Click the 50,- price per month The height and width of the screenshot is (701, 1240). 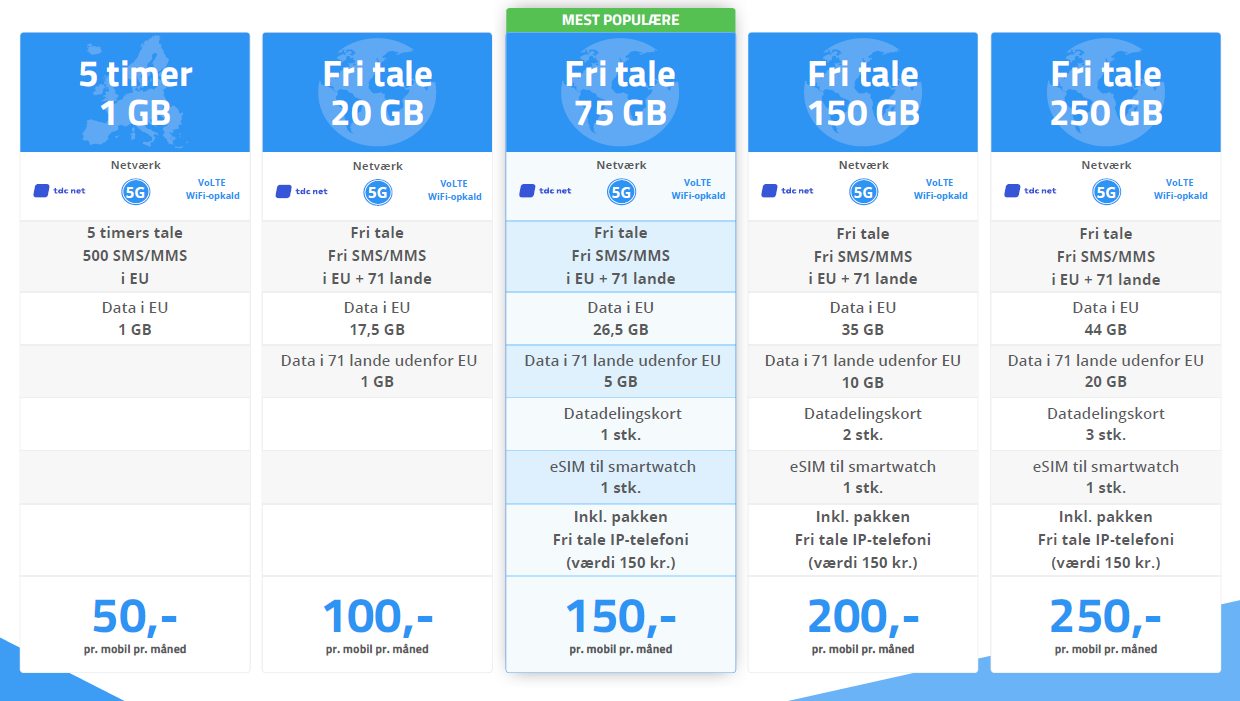pyautogui.click(x=135, y=617)
